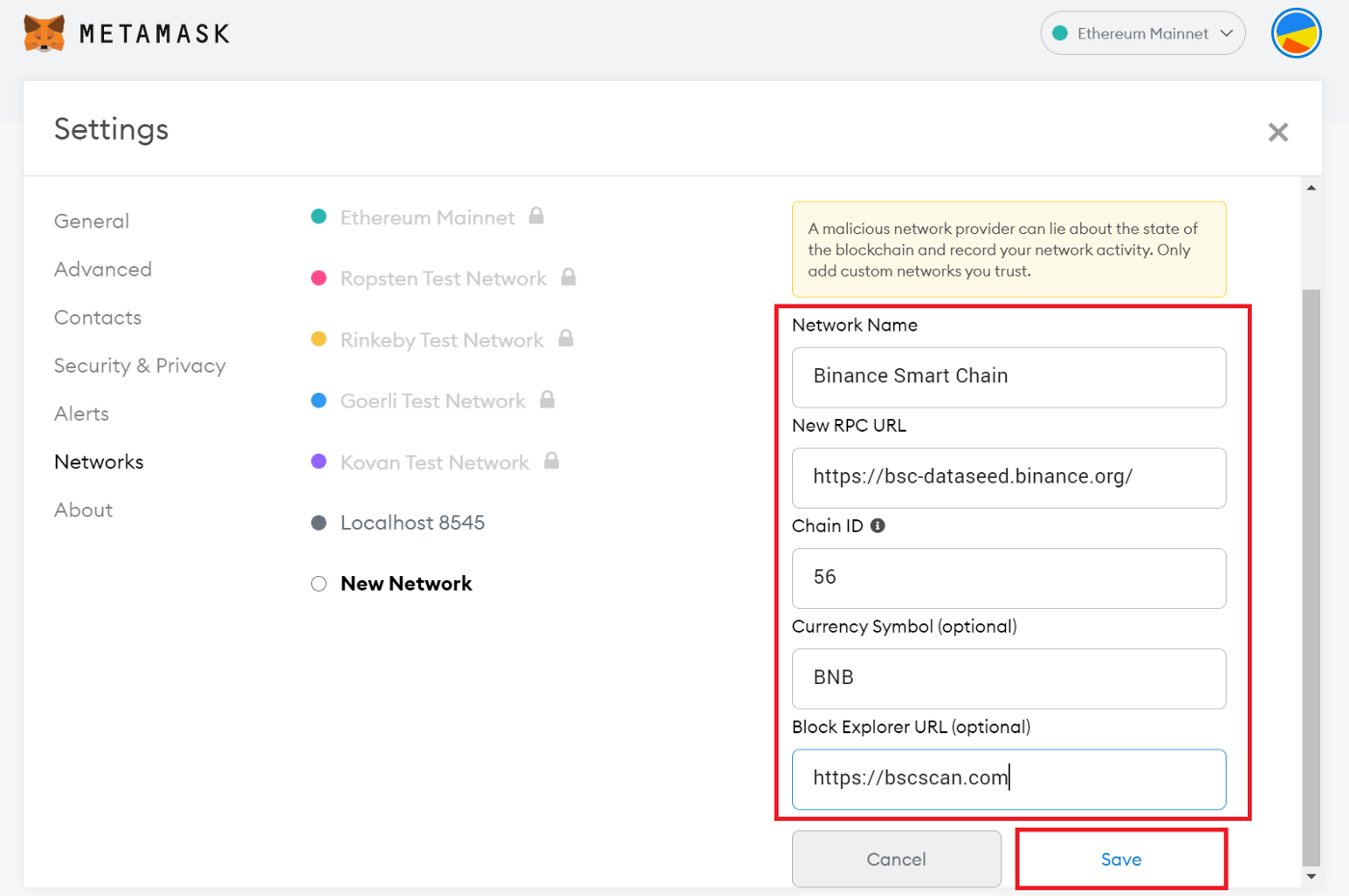The height and width of the screenshot is (896, 1349).
Task: Select Localhost 8545 network entry
Action: (412, 523)
